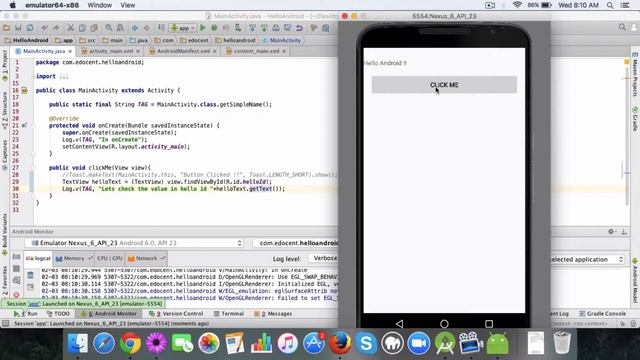Close the MainActivity.java tab
640x360 pixels.
click(70, 51)
